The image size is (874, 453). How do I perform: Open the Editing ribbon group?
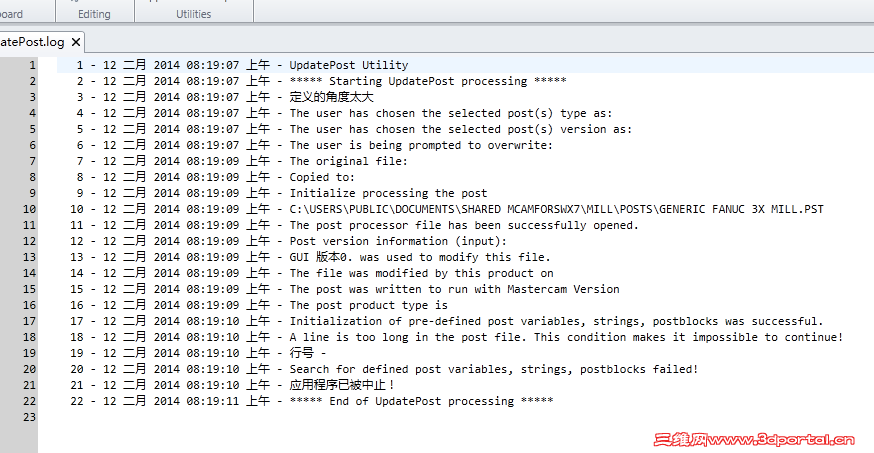(94, 14)
